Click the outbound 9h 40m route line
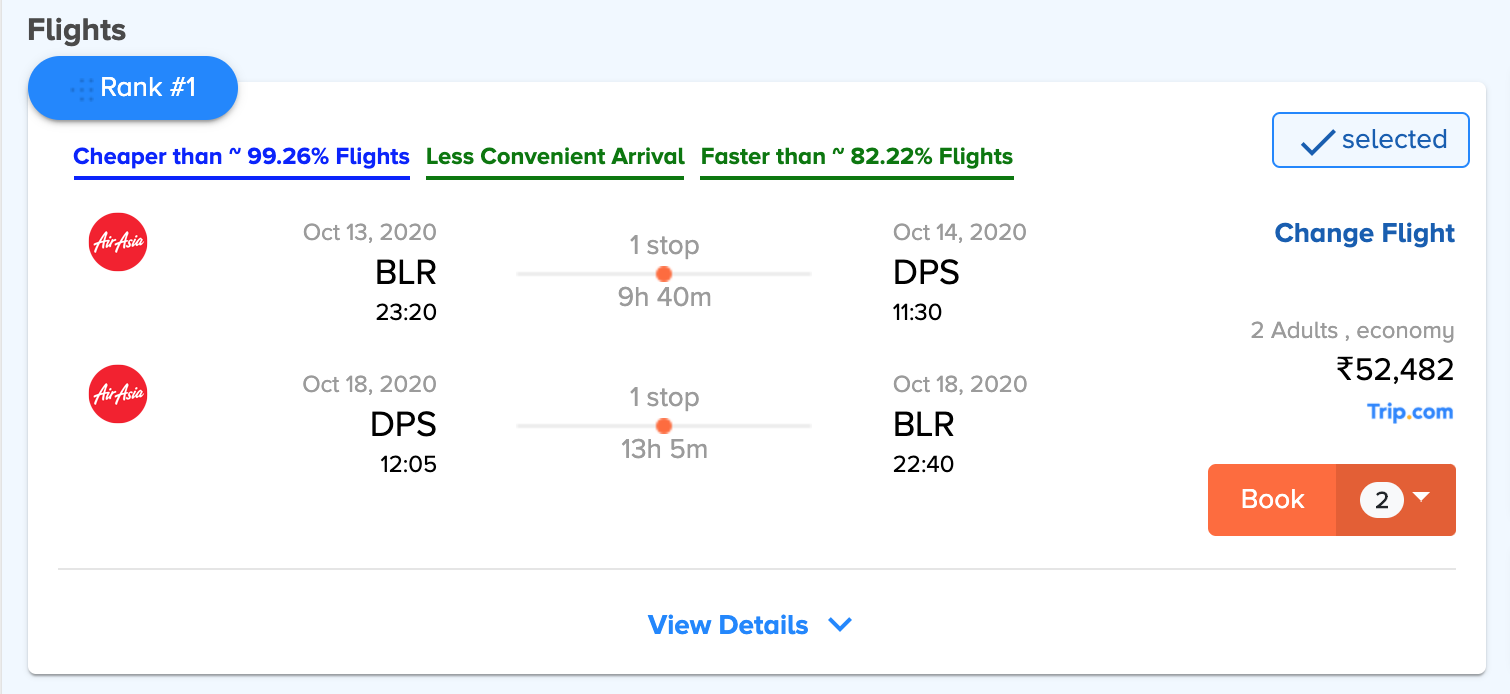 663,273
